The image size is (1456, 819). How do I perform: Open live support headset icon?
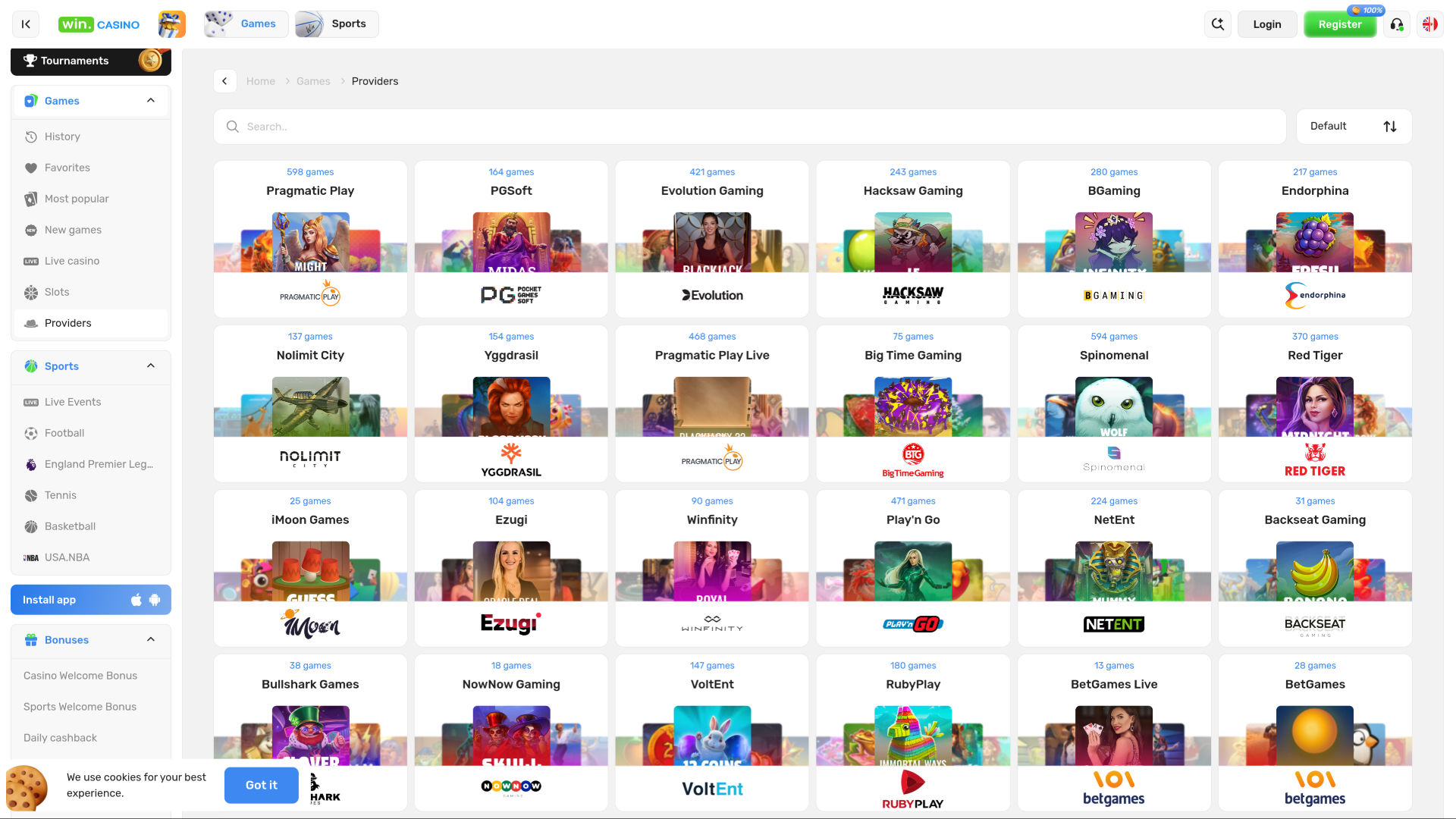point(1397,24)
